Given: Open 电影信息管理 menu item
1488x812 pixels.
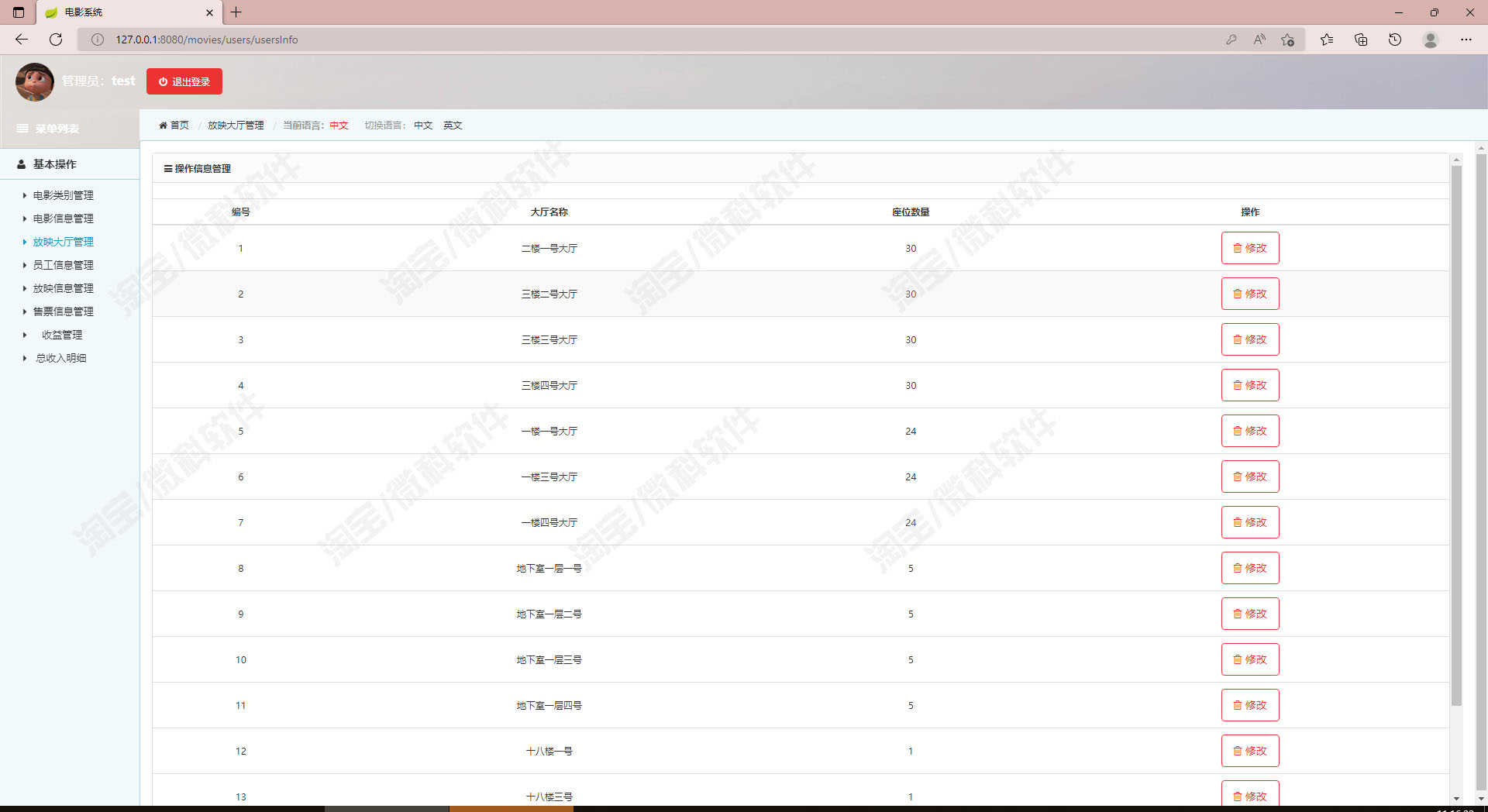Looking at the screenshot, I should (x=63, y=218).
